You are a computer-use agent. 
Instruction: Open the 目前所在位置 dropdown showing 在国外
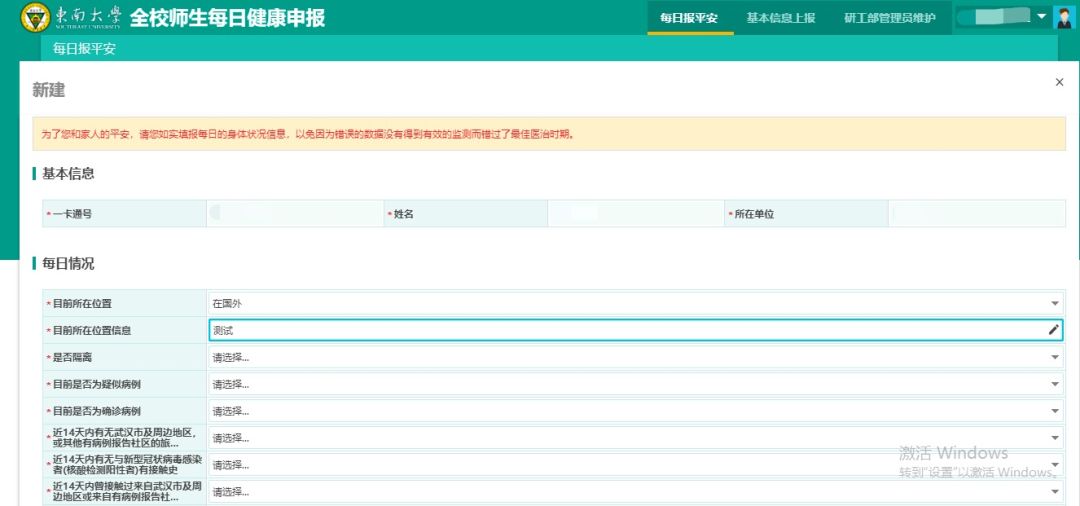click(x=635, y=303)
